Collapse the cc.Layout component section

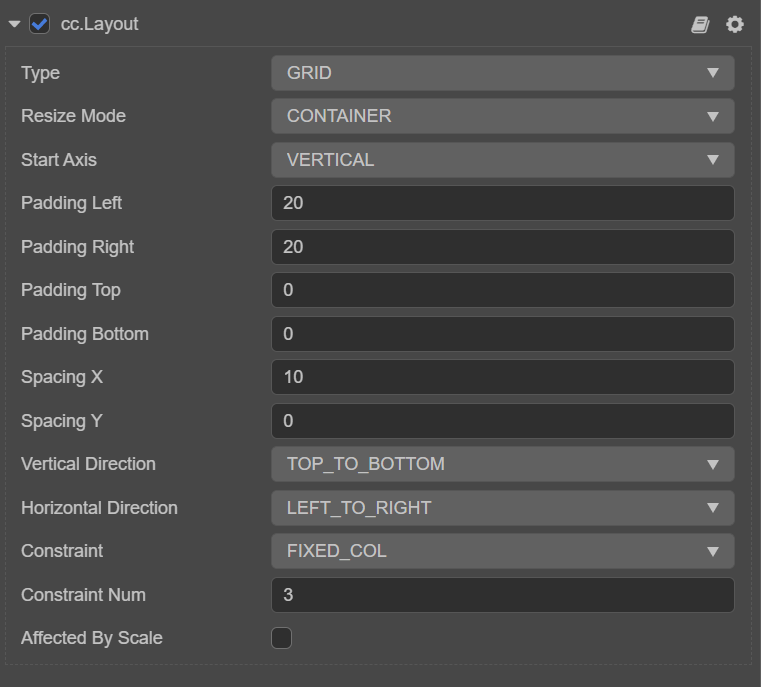click(14, 24)
